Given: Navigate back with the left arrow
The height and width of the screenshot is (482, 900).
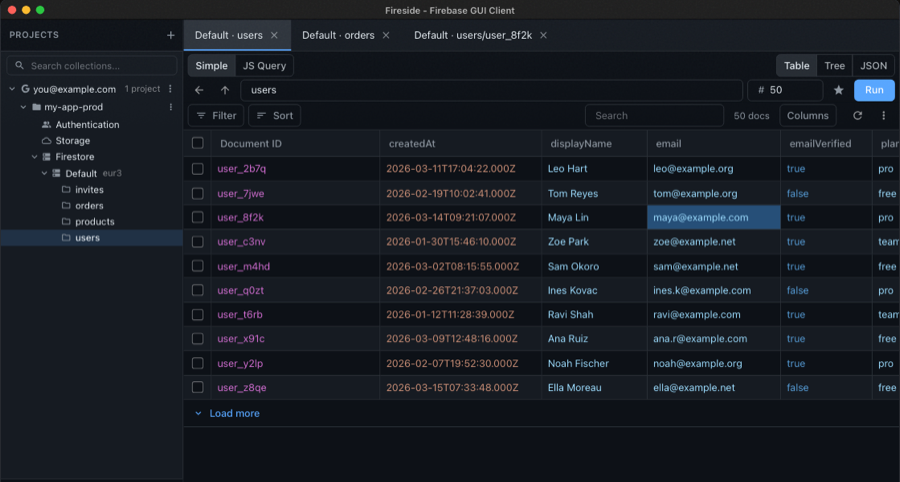Looking at the screenshot, I should click(x=199, y=90).
